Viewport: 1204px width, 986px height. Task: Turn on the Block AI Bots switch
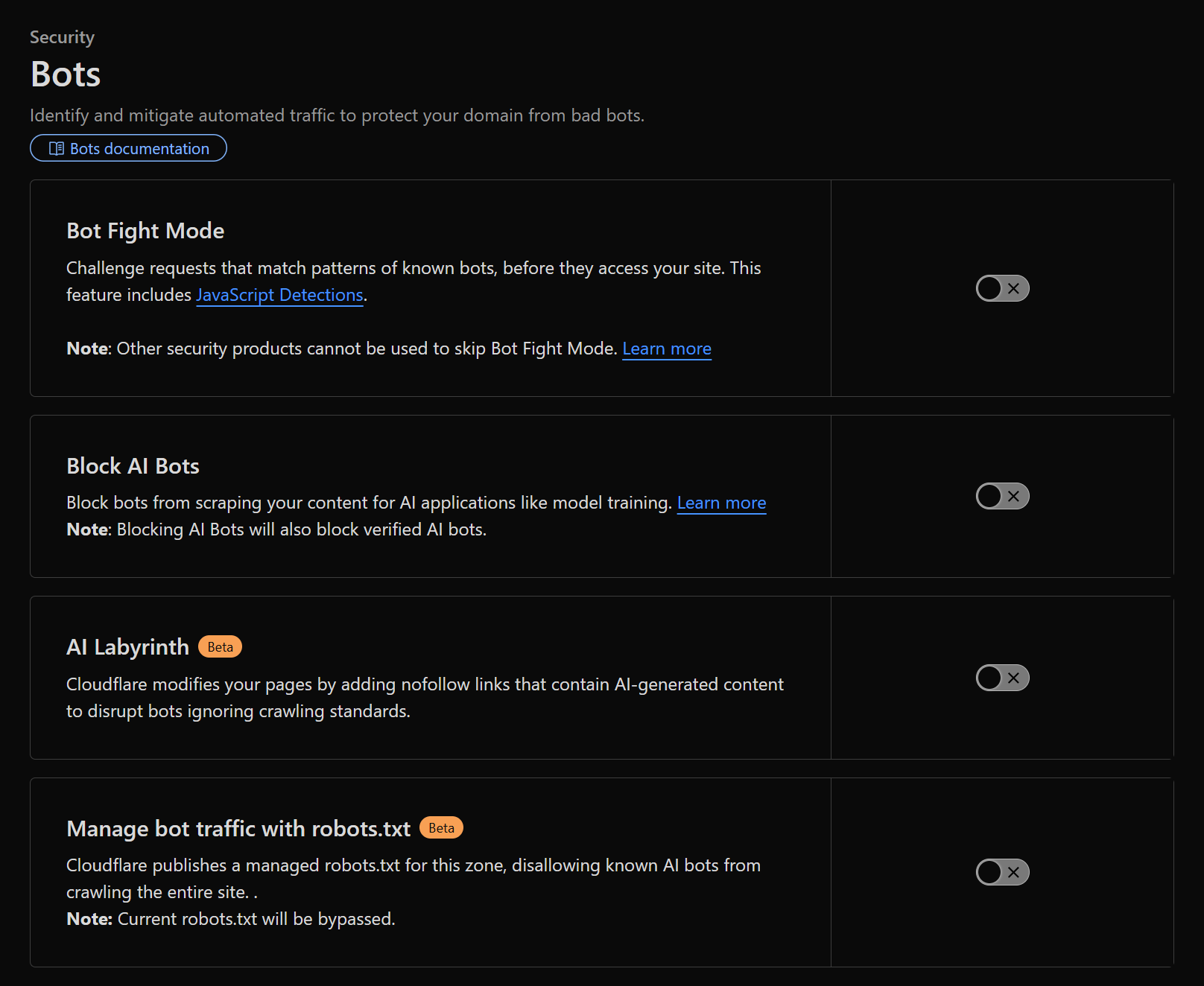(x=1002, y=496)
